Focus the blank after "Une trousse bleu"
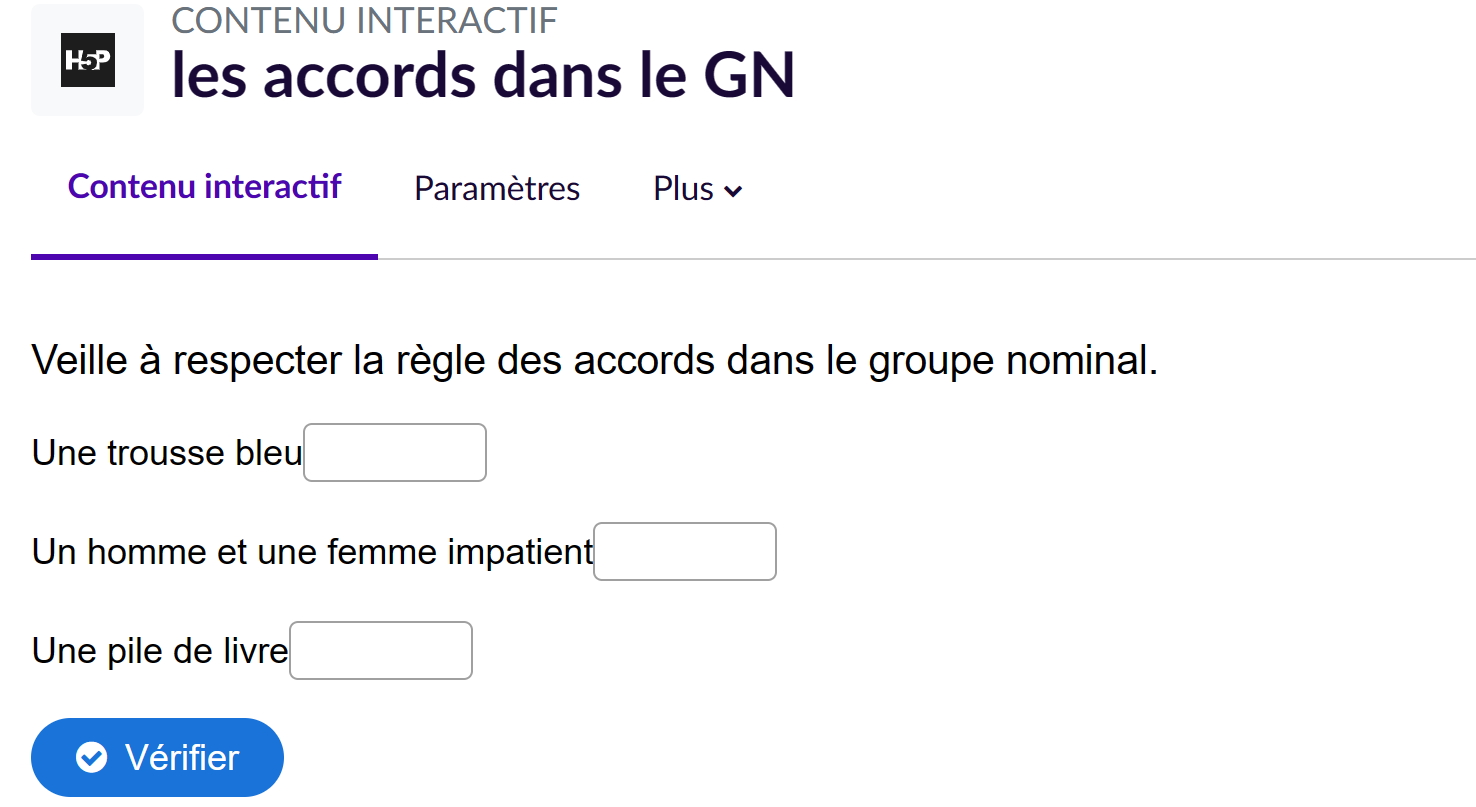The width and height of the screenshot is (1476, 807). [x=395, y=453]
